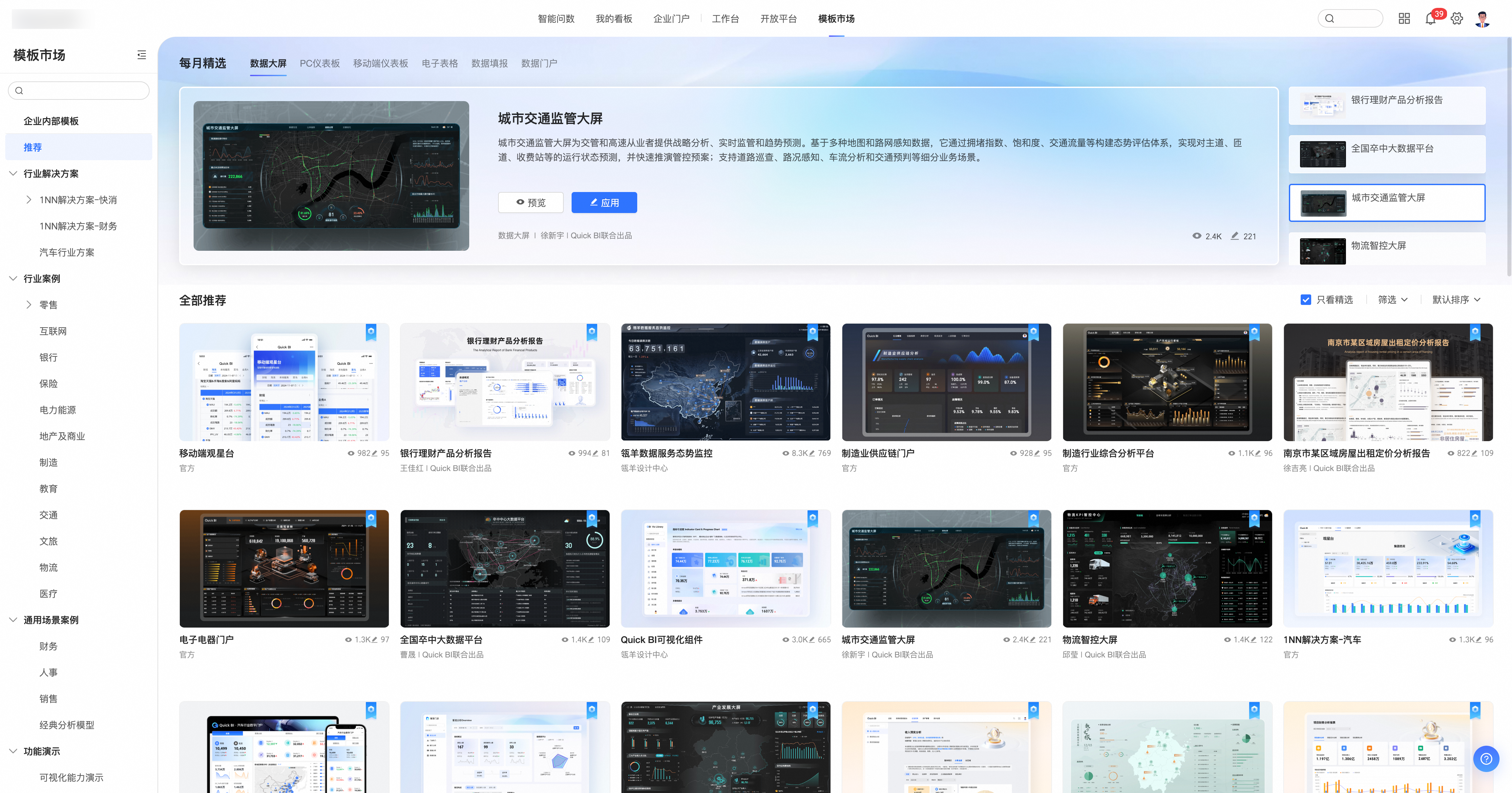The image size is (1512, 793).
Task: Go to 开放平台 in top navigation
Action: pos(778,19)
